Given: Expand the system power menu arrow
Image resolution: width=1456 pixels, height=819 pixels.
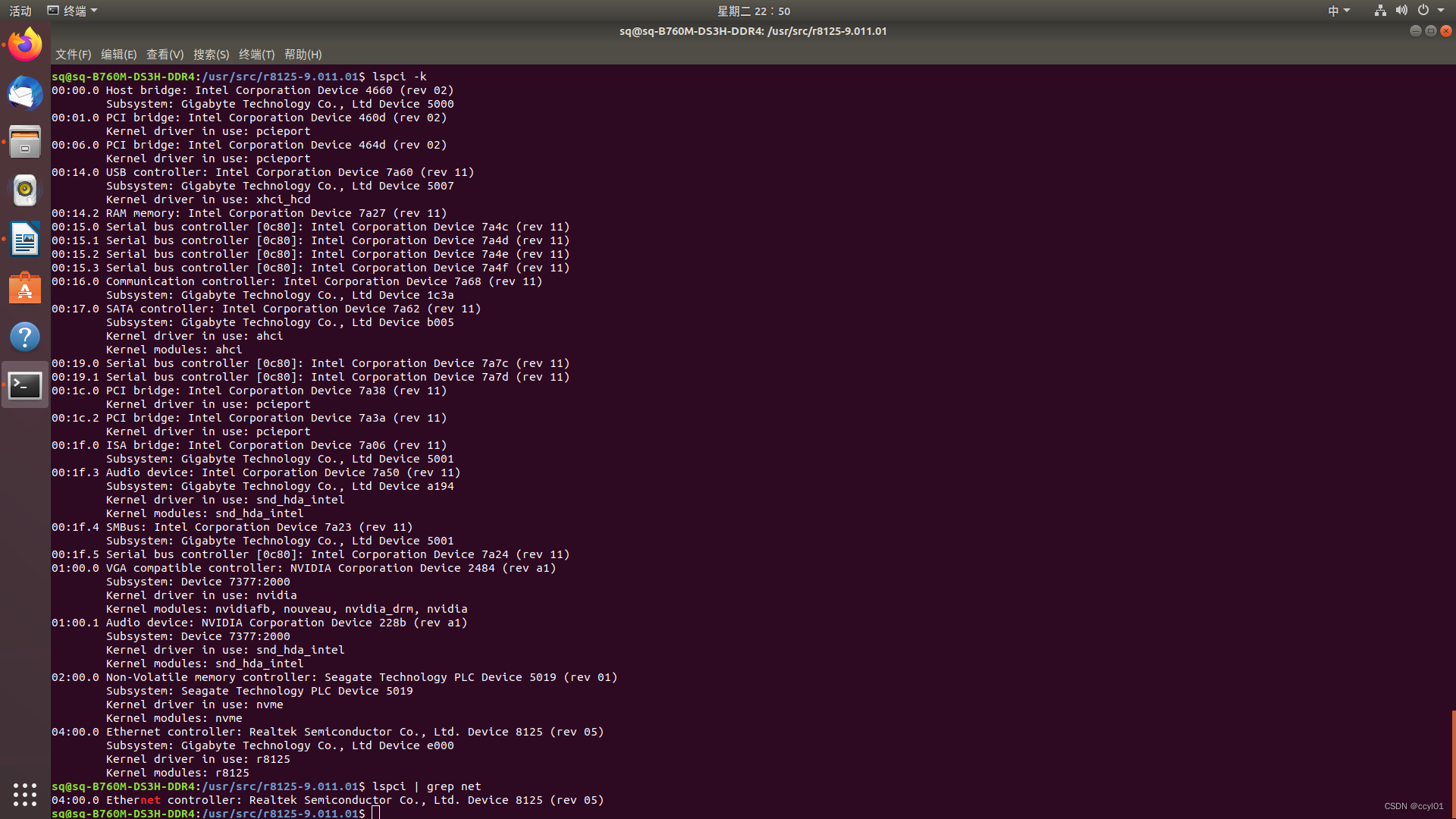Looking at the screenshot, I should (1441, 11).
